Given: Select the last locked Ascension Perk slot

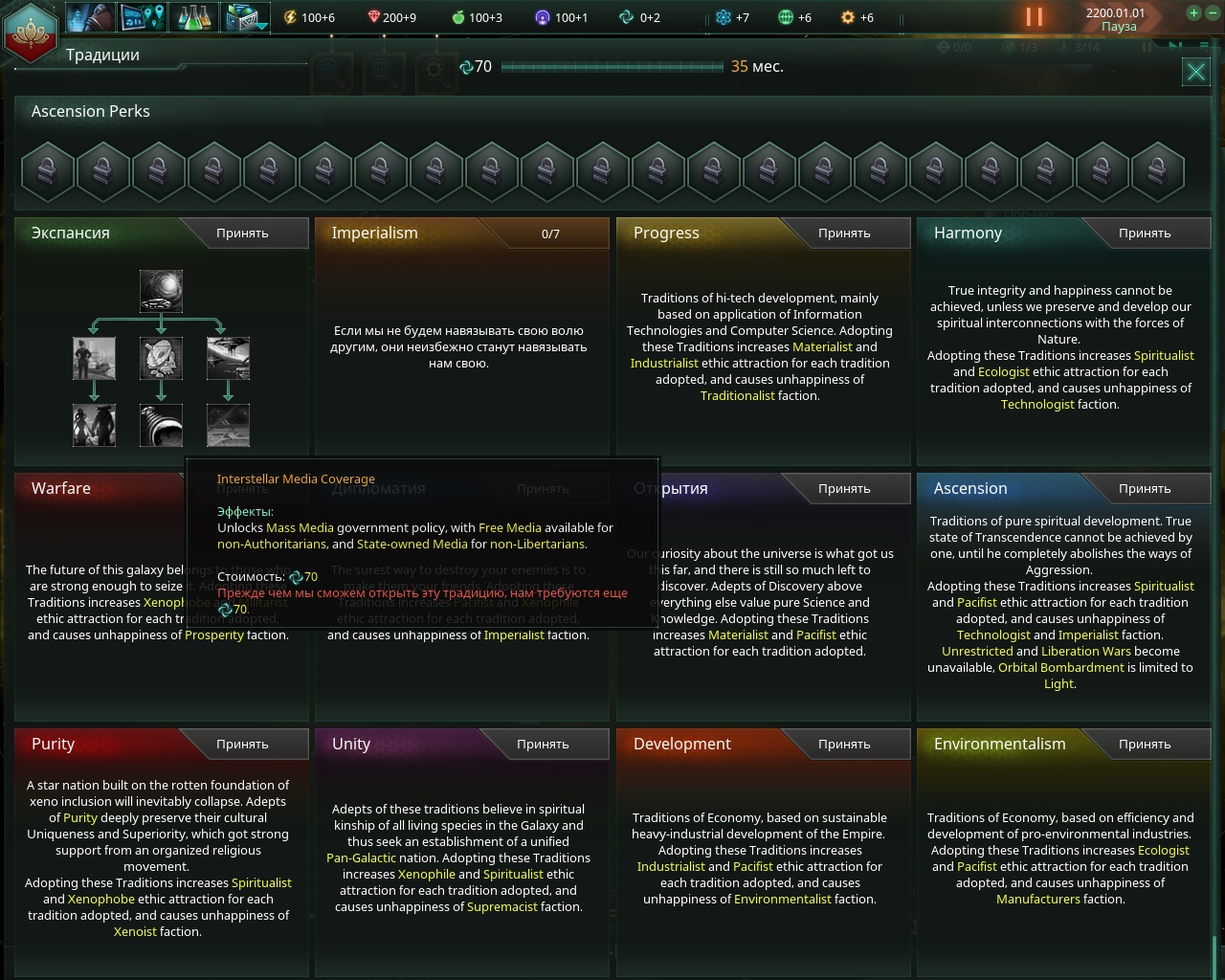Looking at the screenshot, I should [x=1158, y=173].
